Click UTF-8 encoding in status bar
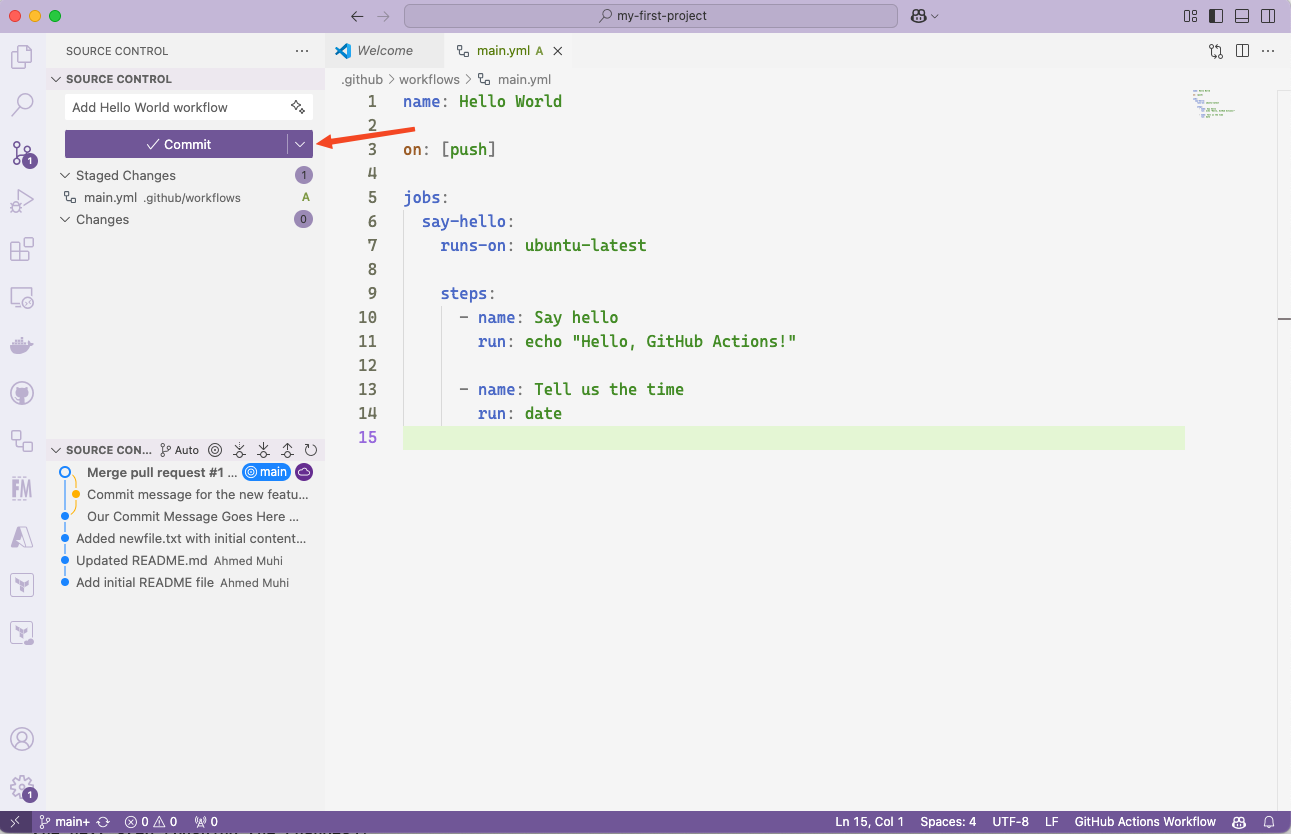This screenshot has height=834, width=1291. (1010, 822)
